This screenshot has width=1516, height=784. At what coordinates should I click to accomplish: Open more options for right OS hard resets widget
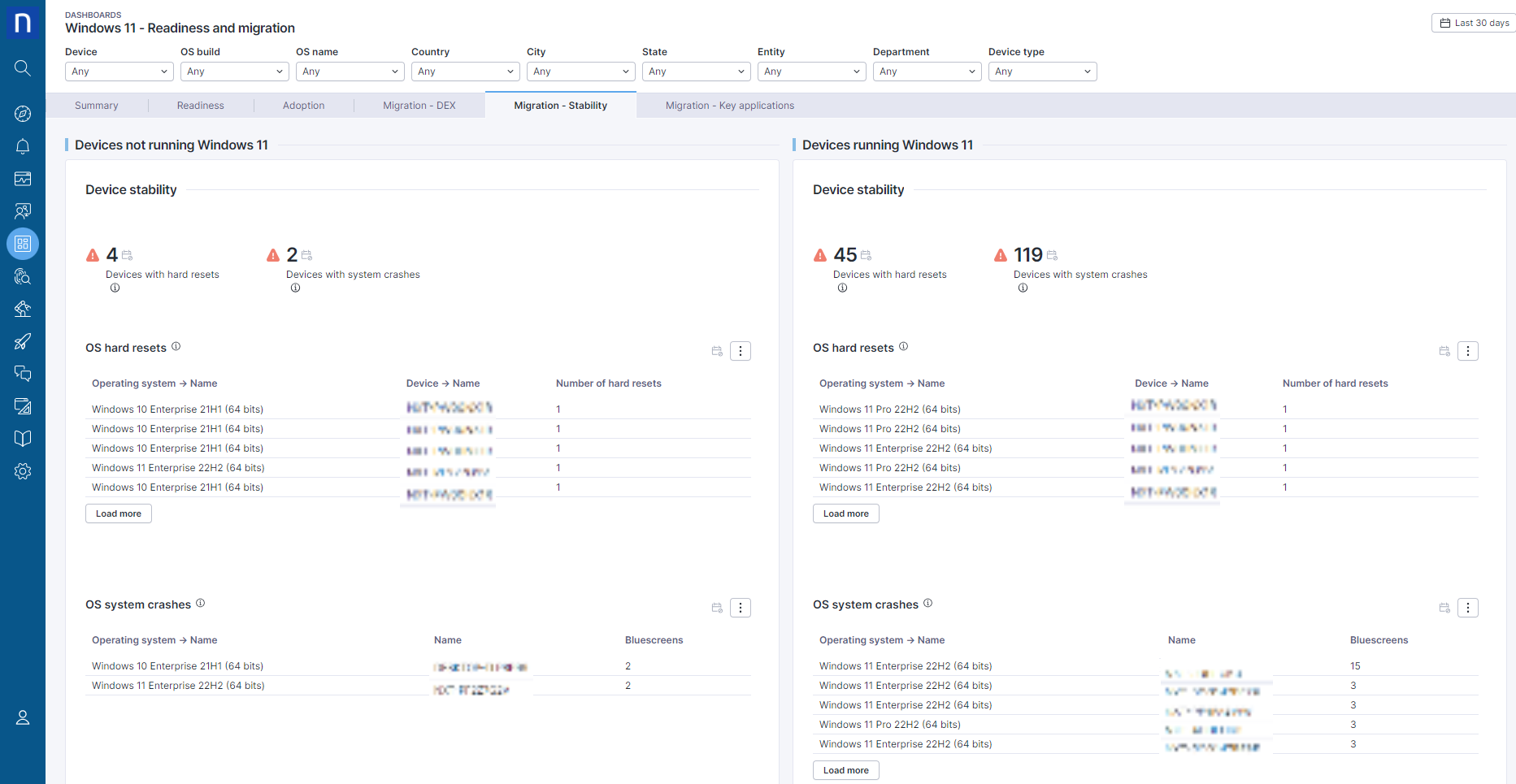[1468, 351]
